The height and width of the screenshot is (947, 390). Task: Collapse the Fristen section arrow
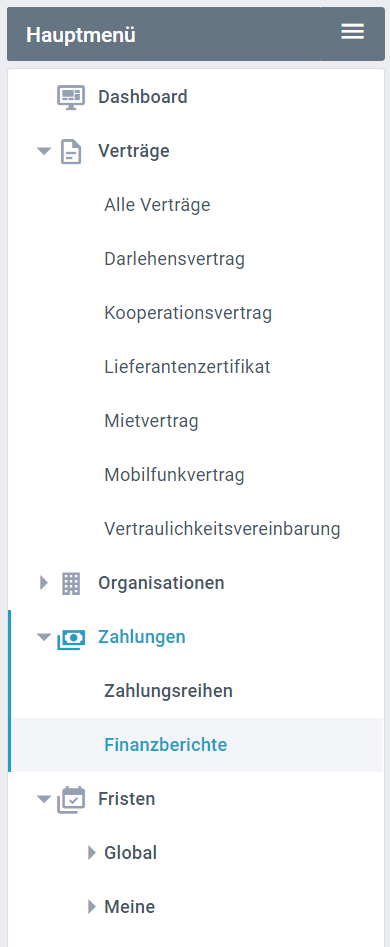(44, 799)
